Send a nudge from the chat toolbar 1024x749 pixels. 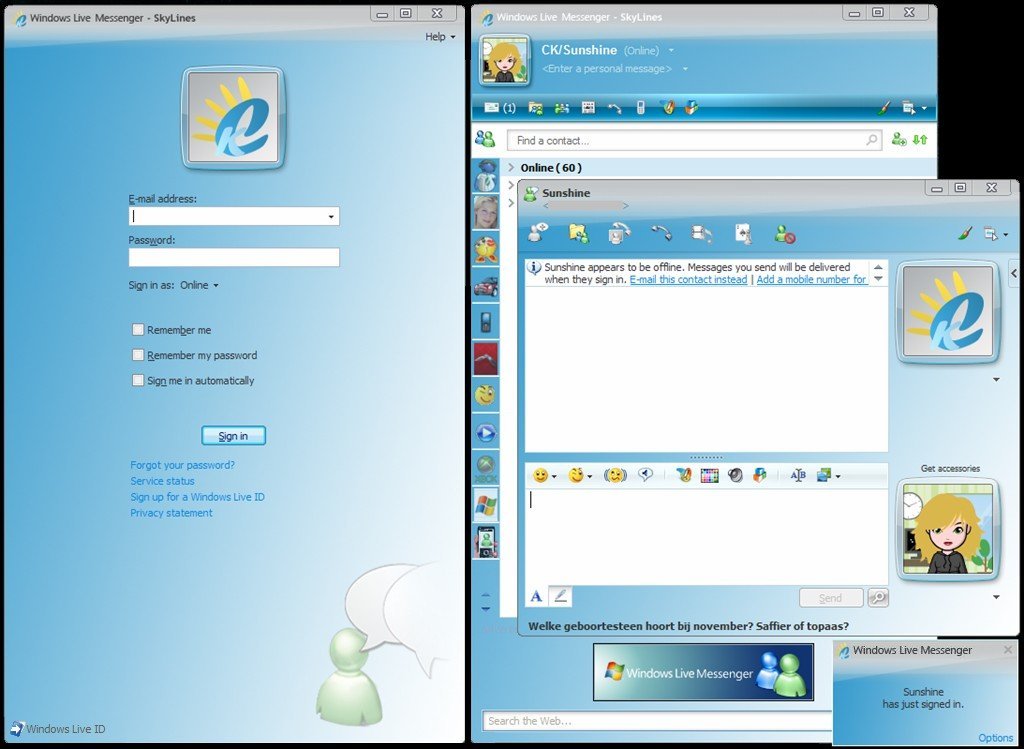(x=615, y=475)
